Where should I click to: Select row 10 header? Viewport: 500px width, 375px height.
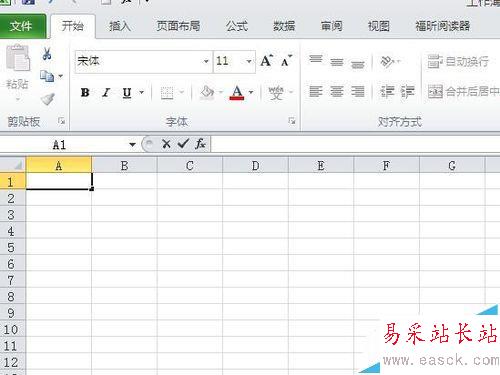(12, 329)
